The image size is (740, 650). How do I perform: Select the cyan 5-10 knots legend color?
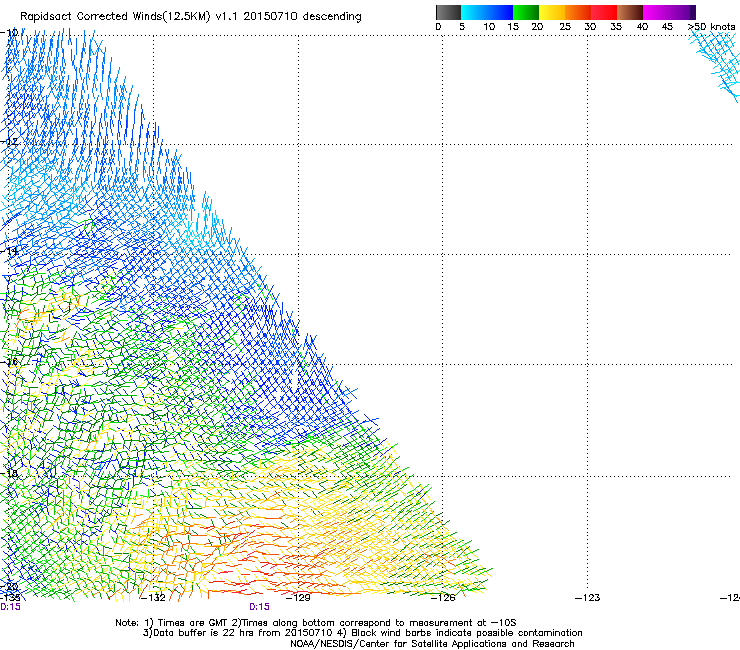click(474, 12)
